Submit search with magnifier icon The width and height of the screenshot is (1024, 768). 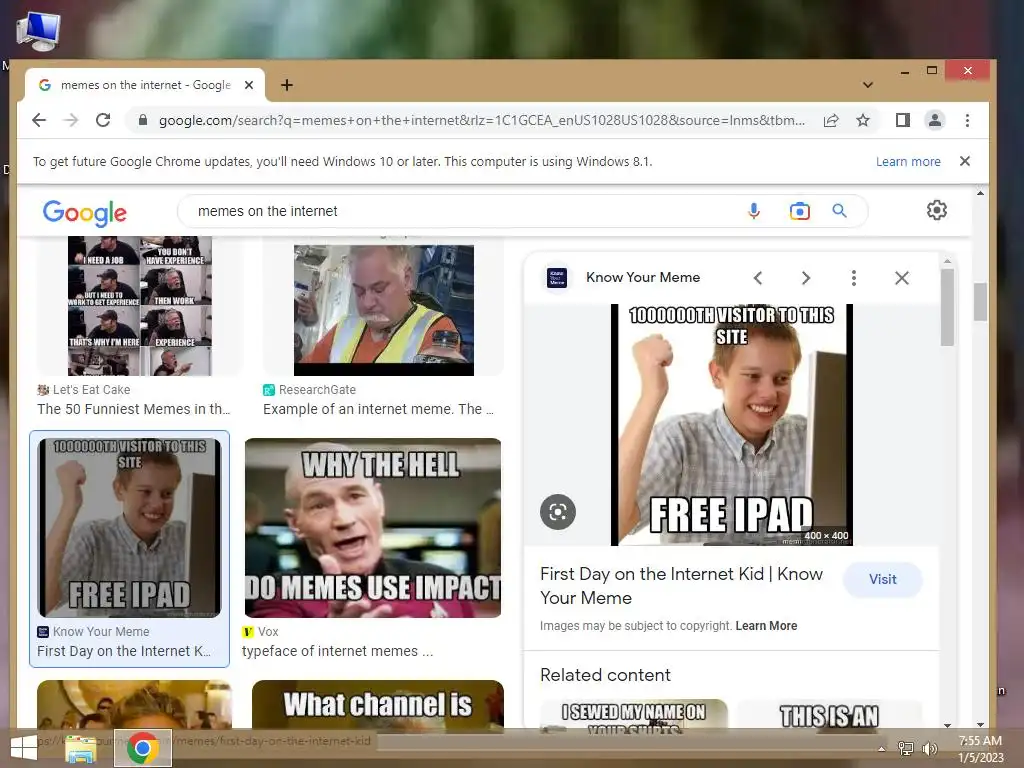[839, 211]
